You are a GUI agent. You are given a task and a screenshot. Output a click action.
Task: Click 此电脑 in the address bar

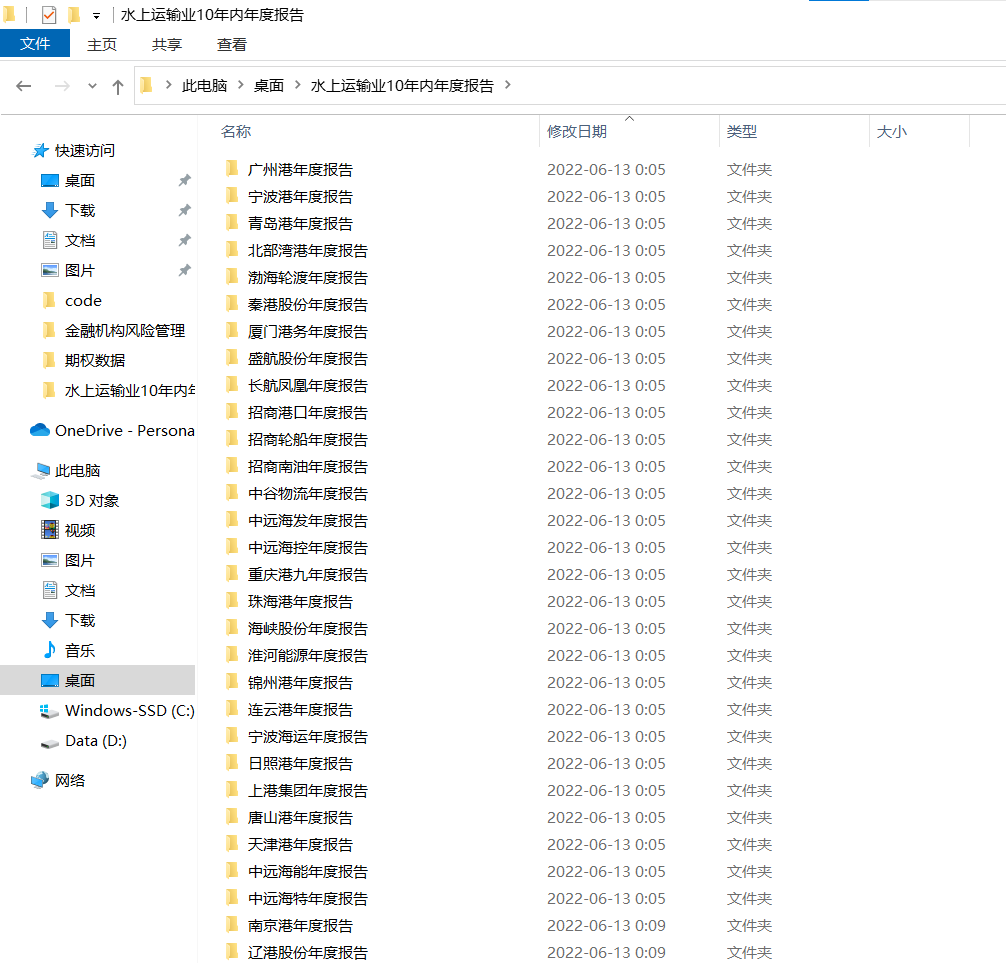coord(205,85)
